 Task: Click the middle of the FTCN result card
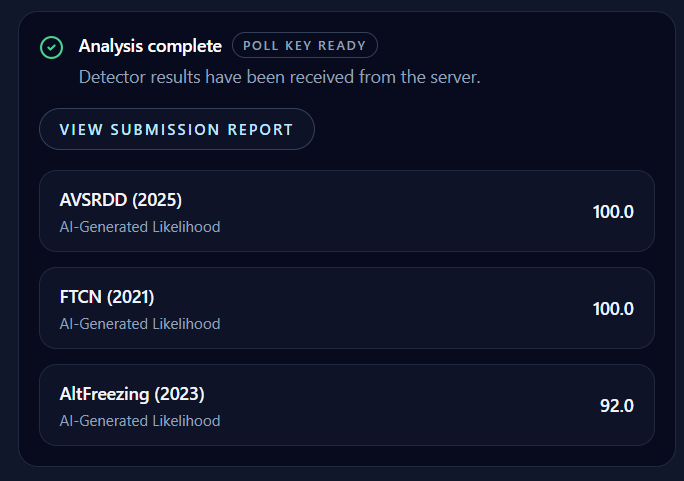(x=346, y=308)
